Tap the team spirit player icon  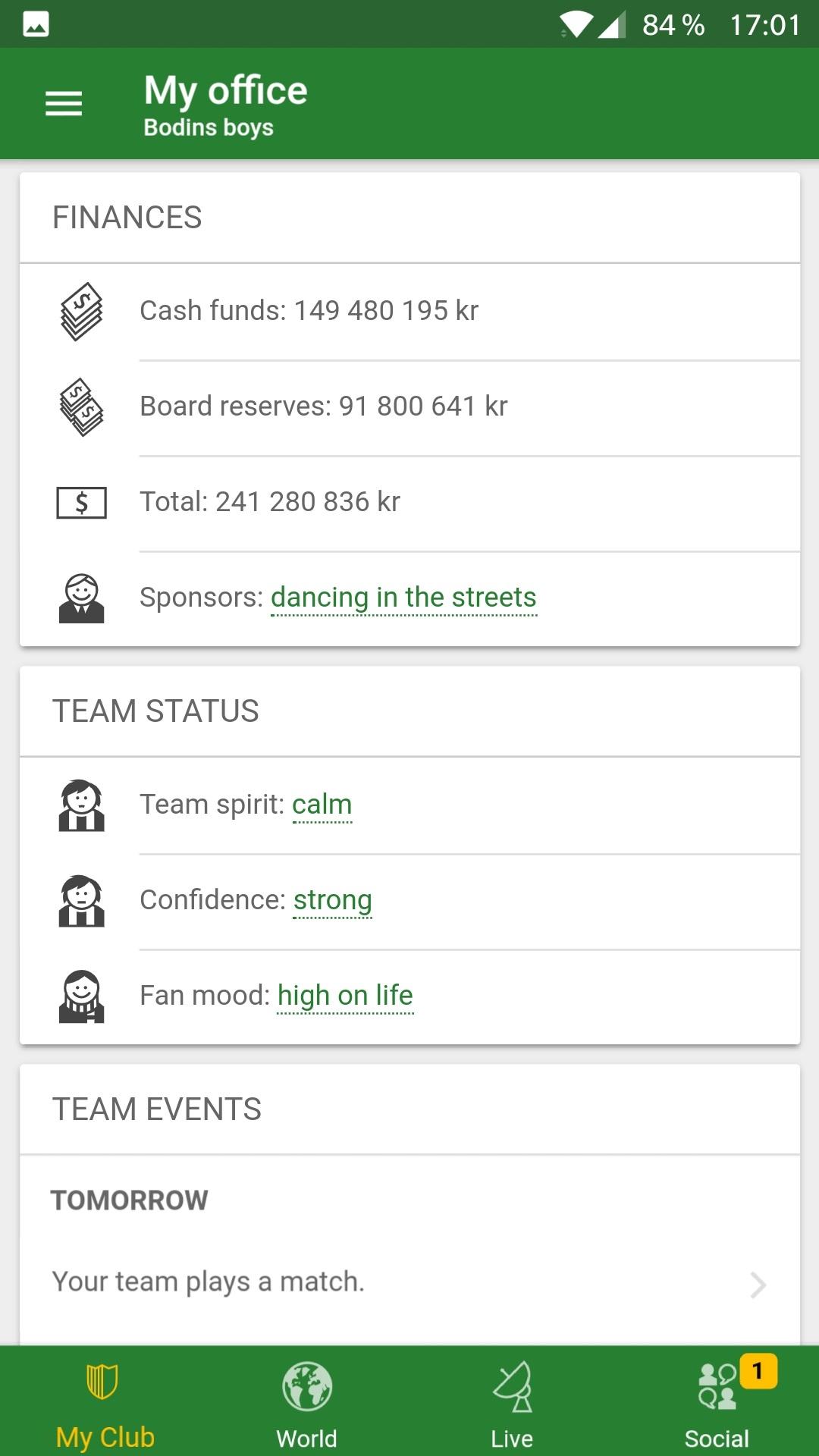[82, 805]
